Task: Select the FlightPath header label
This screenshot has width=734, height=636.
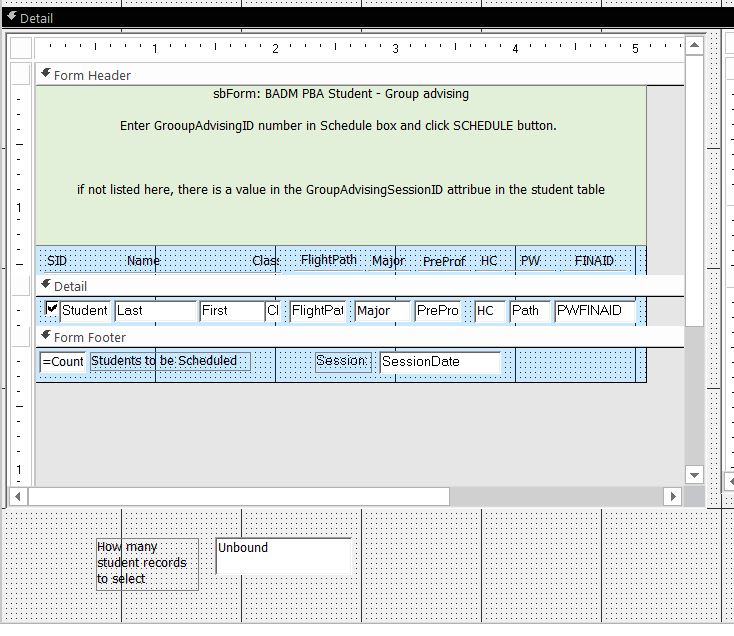Action: pos(329,260)
